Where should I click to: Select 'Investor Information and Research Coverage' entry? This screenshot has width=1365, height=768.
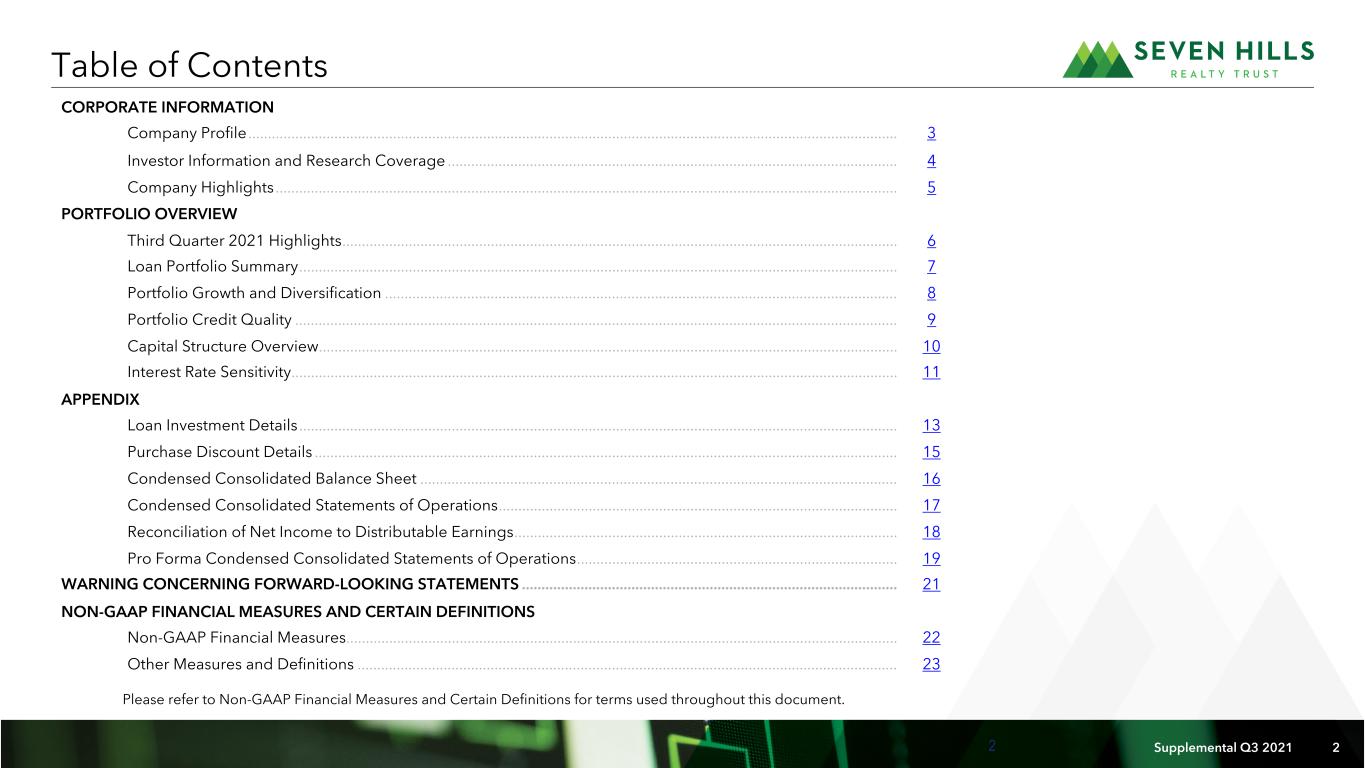pos(286,160)
